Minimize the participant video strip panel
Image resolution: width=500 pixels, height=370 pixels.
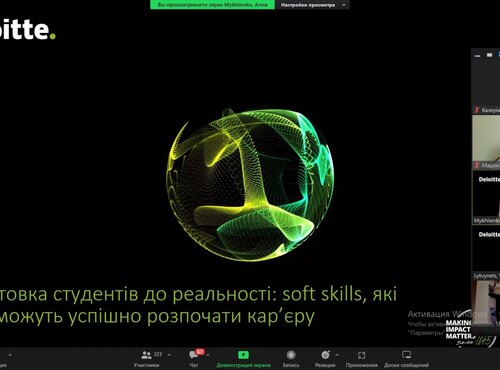(477, 56)
